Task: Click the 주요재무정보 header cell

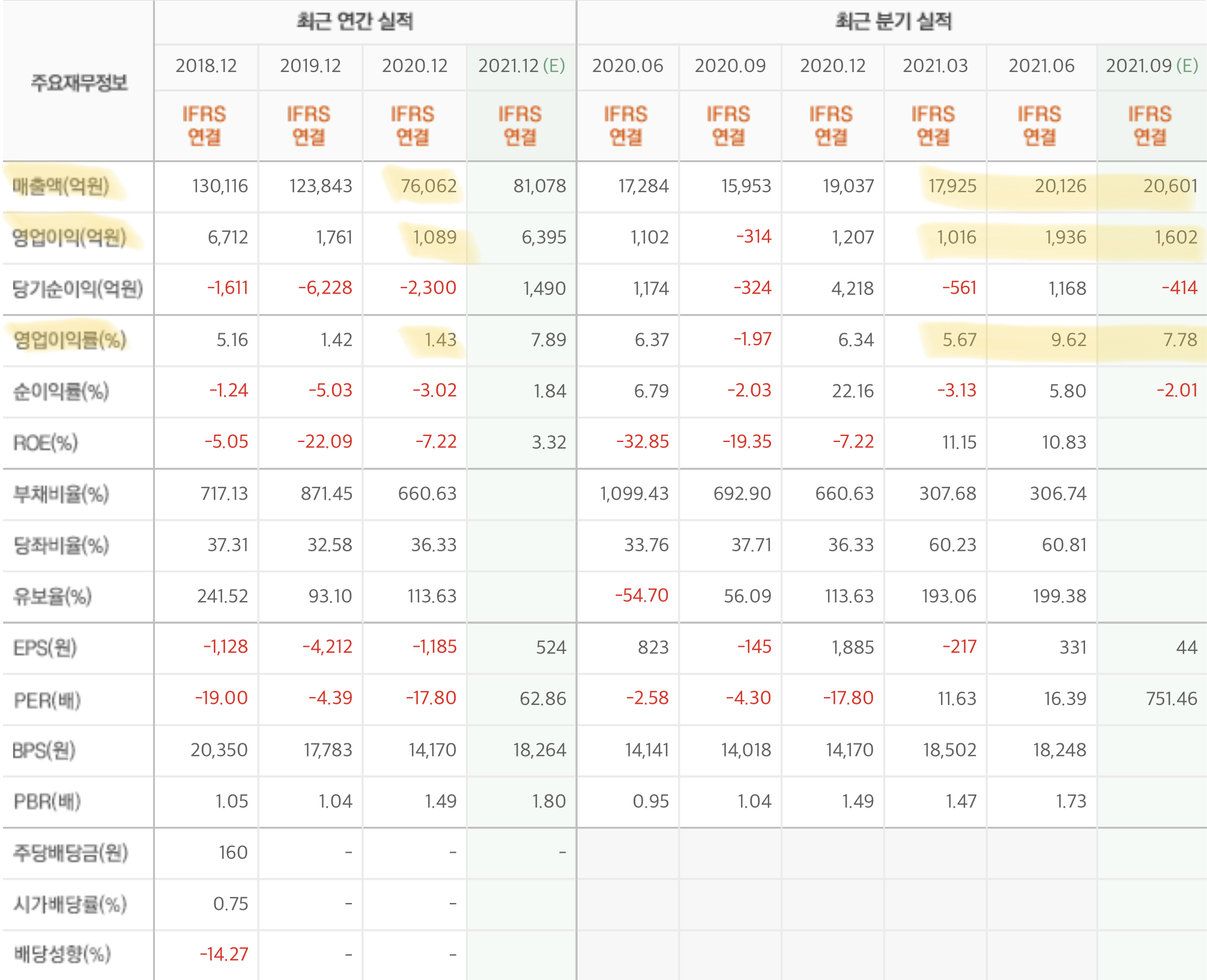Action: point(79,82)
